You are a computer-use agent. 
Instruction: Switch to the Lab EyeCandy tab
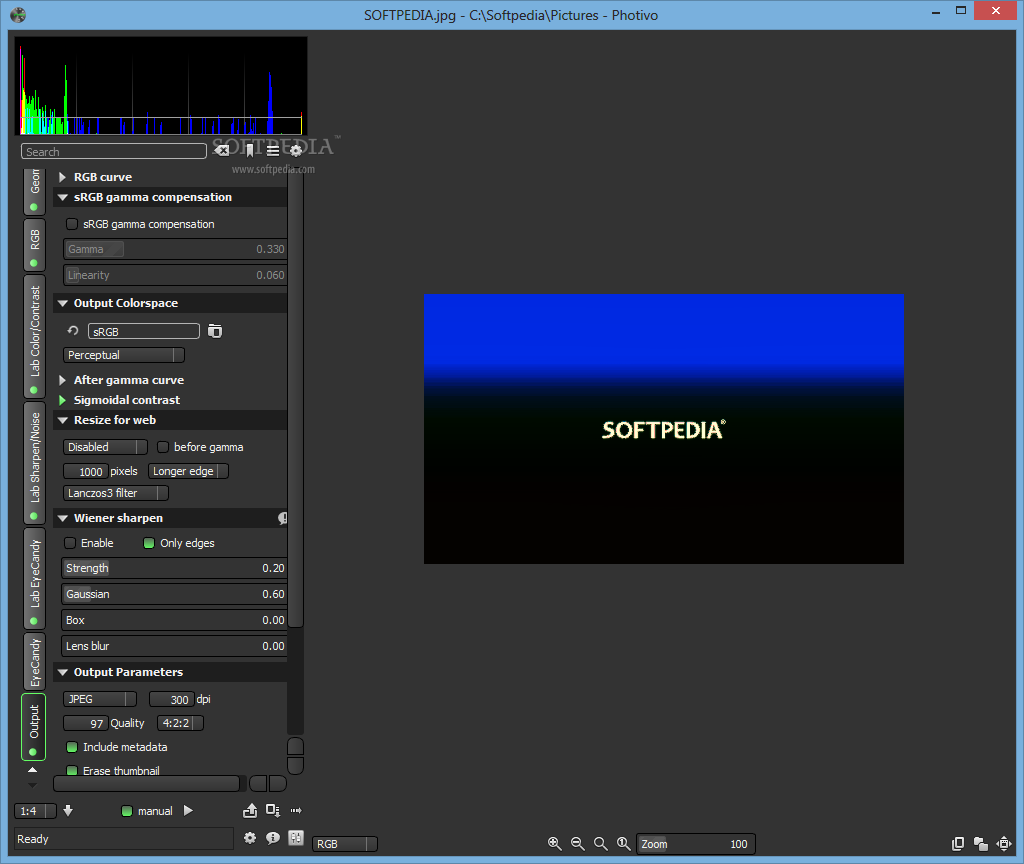pyautogui.click(x=35, y=578)
